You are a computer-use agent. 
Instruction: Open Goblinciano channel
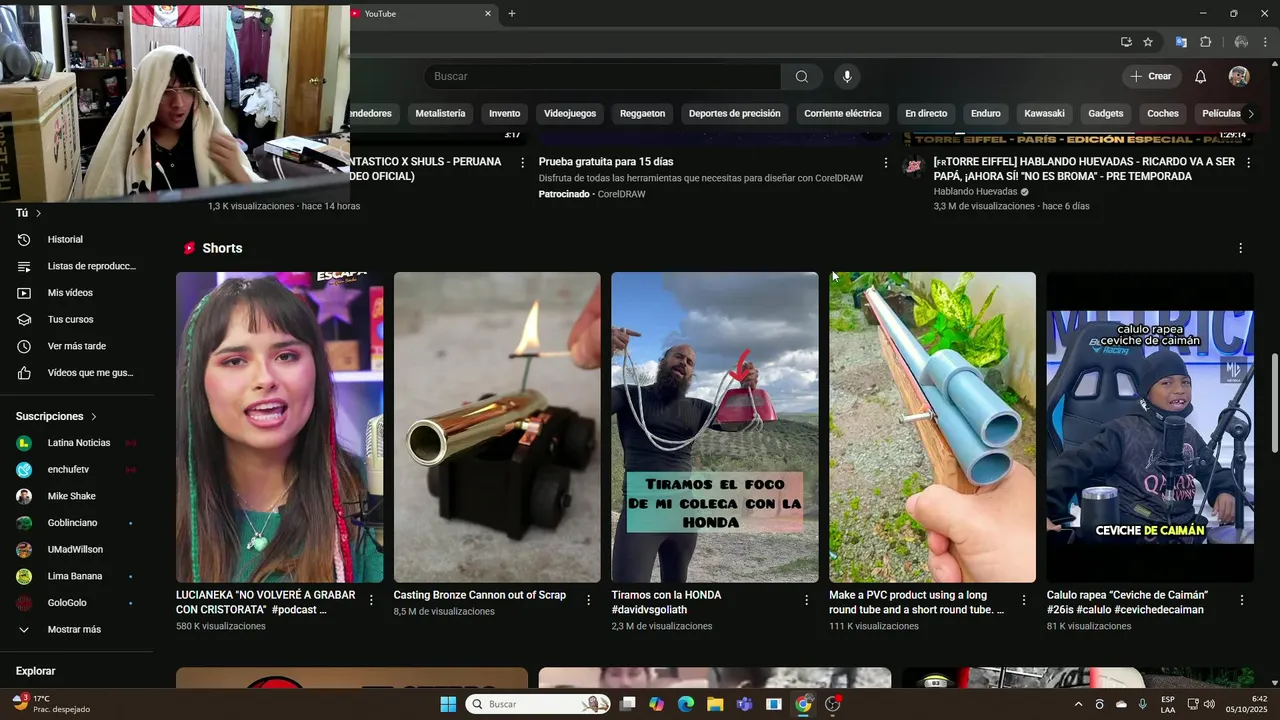point(78,523)
